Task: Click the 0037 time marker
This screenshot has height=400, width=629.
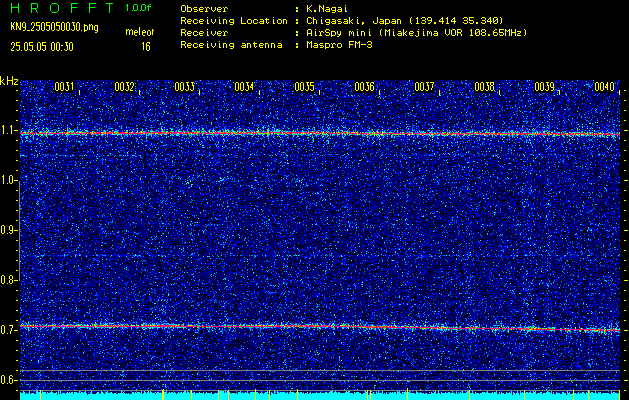Action: [424, 87]
